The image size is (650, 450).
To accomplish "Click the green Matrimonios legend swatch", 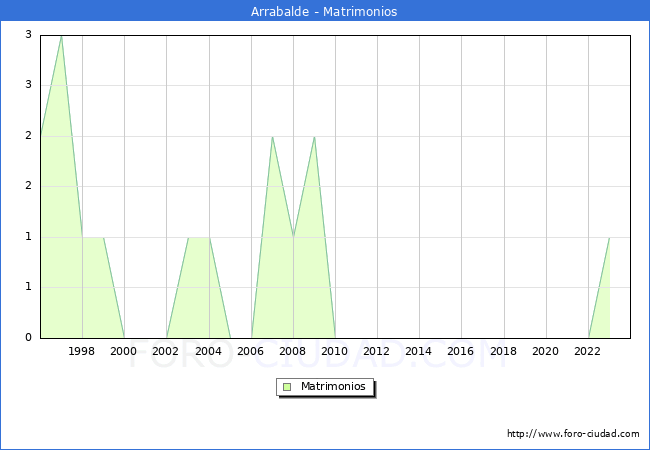I will click(287, 387).
